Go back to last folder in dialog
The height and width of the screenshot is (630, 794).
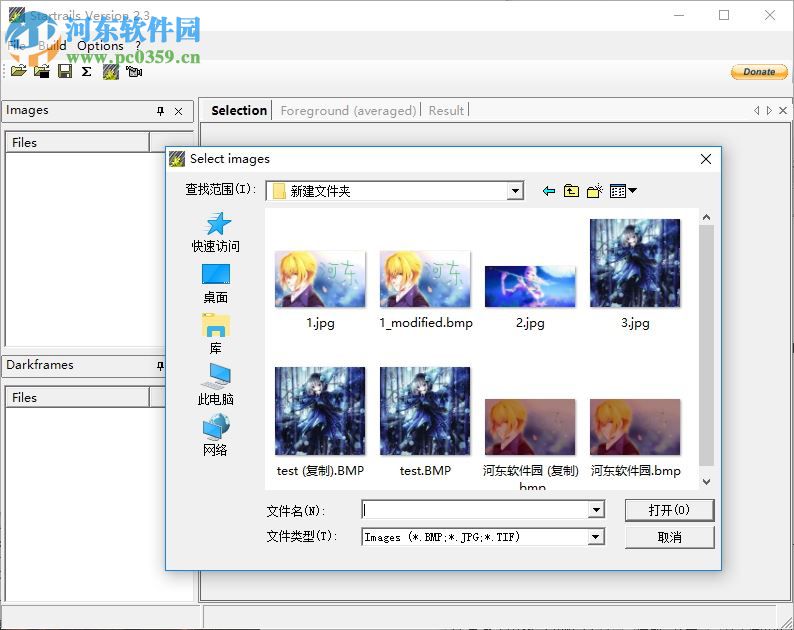(549, 191)
